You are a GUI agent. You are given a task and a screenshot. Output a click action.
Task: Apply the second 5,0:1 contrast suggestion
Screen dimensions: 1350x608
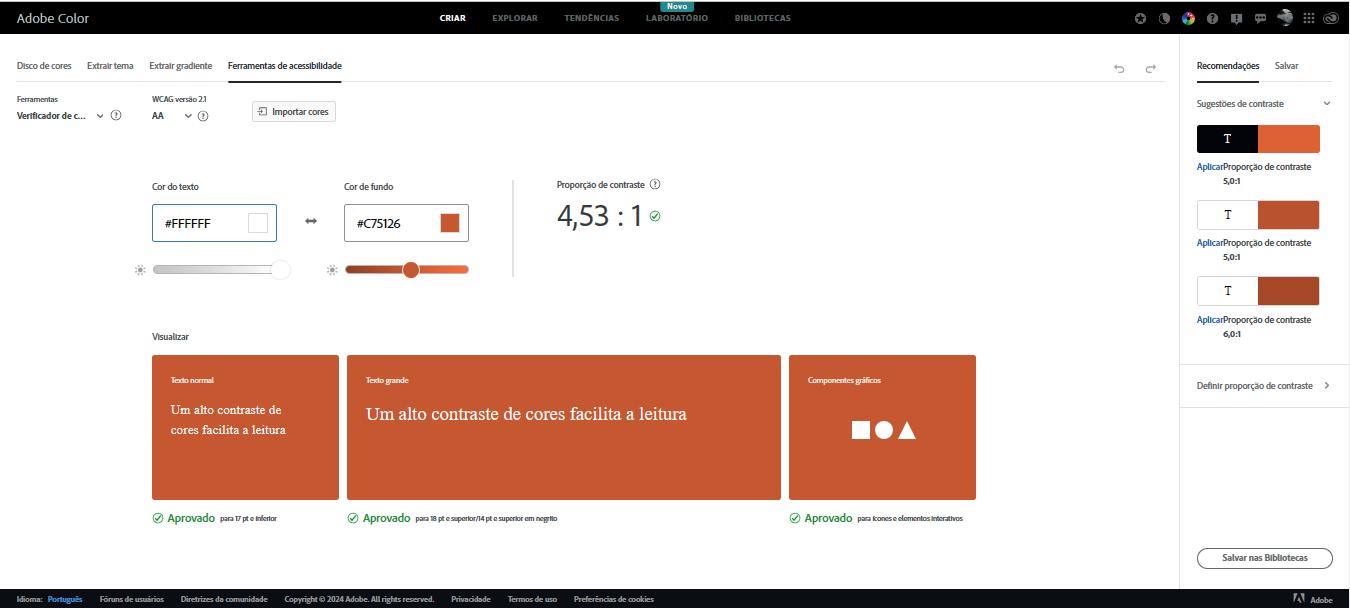pyautogui.click(x=1210, y=243)
